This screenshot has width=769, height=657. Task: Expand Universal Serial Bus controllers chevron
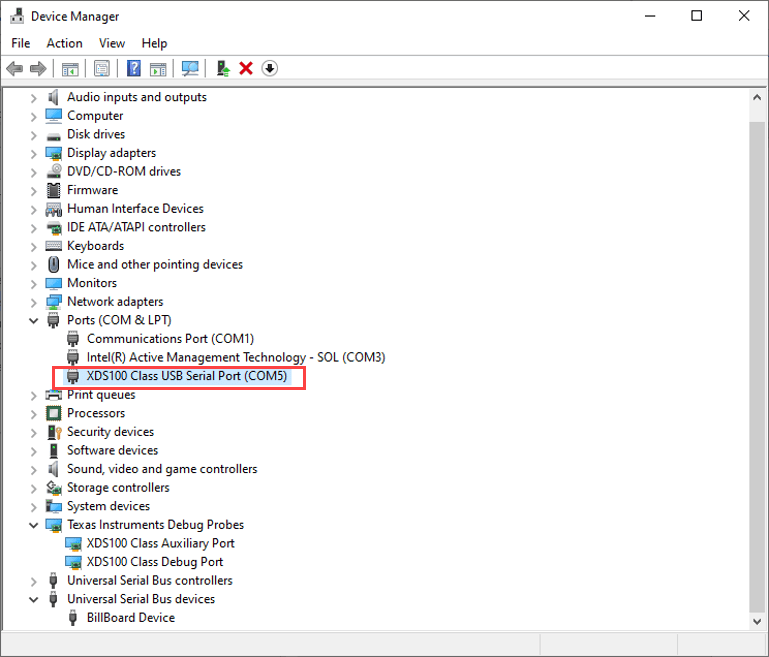(33, 581)
